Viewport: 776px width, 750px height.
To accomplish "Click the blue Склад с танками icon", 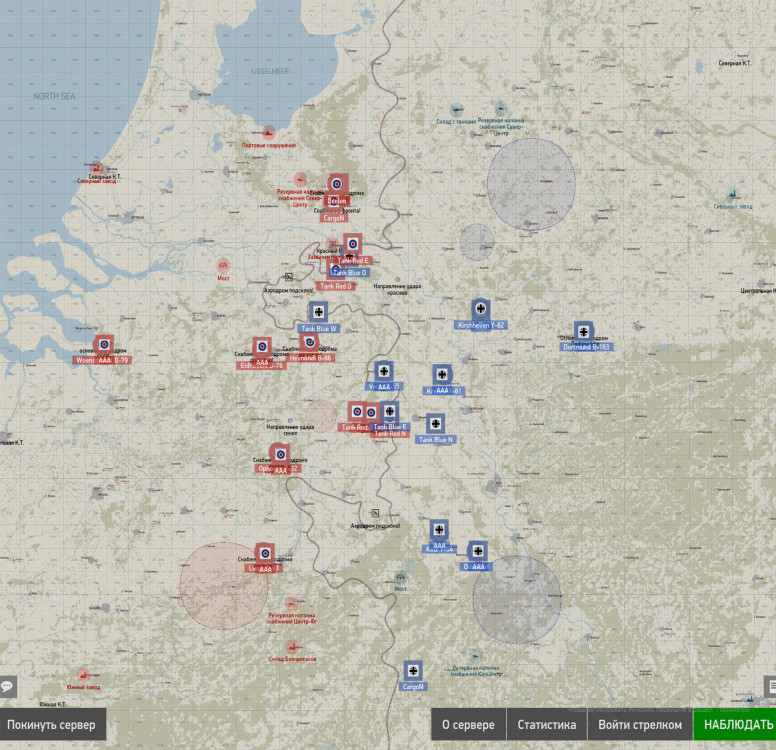I will (456, 109).
